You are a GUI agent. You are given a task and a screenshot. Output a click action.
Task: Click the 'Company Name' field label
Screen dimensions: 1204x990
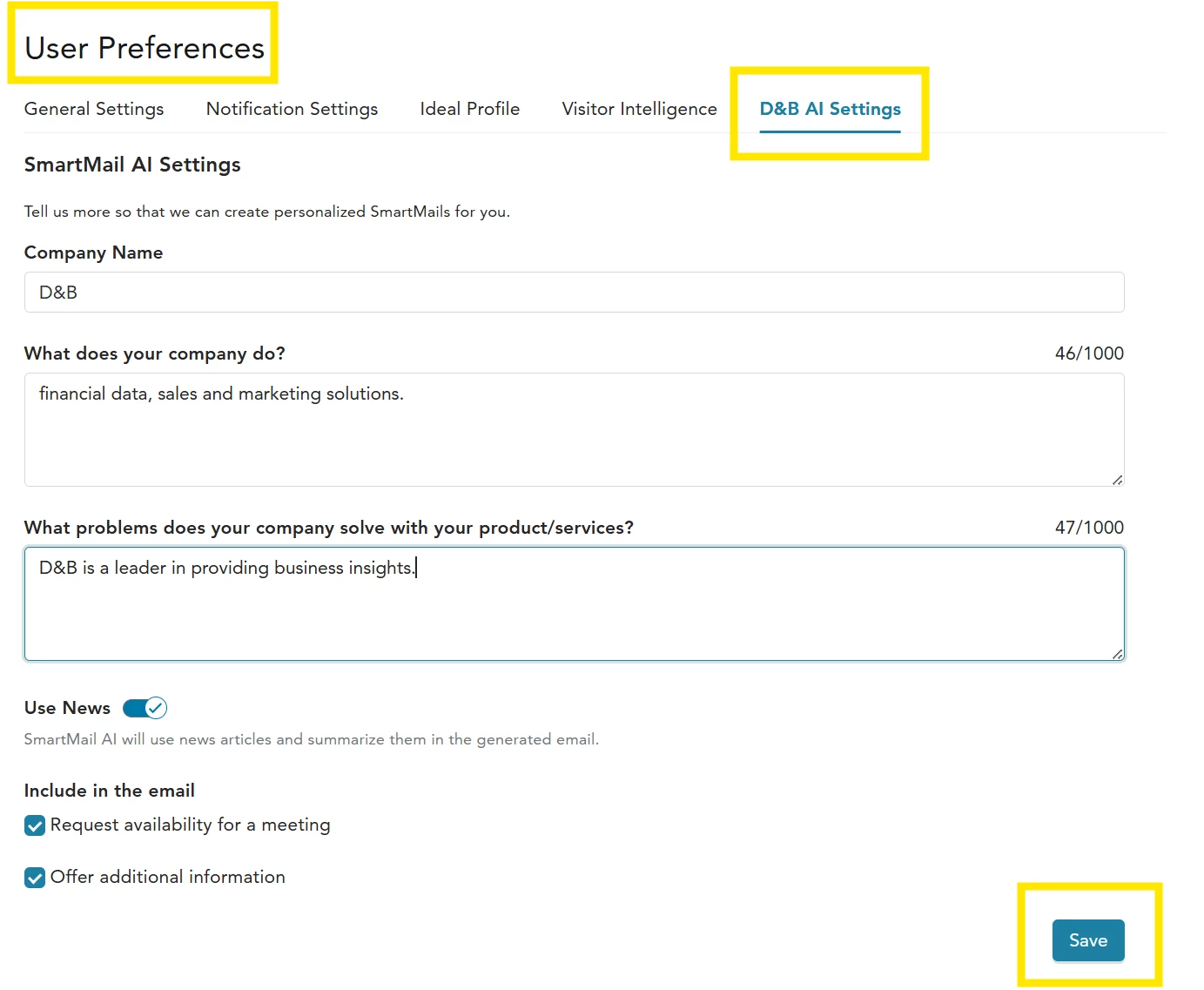(93, 253)
